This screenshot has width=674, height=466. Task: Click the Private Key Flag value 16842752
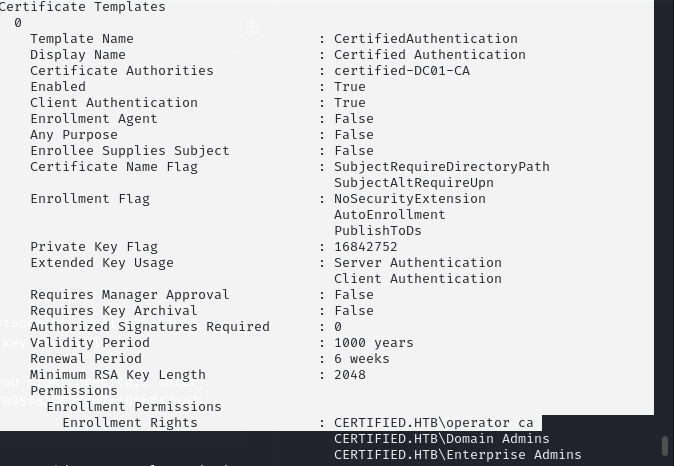[x=365, y=247]
